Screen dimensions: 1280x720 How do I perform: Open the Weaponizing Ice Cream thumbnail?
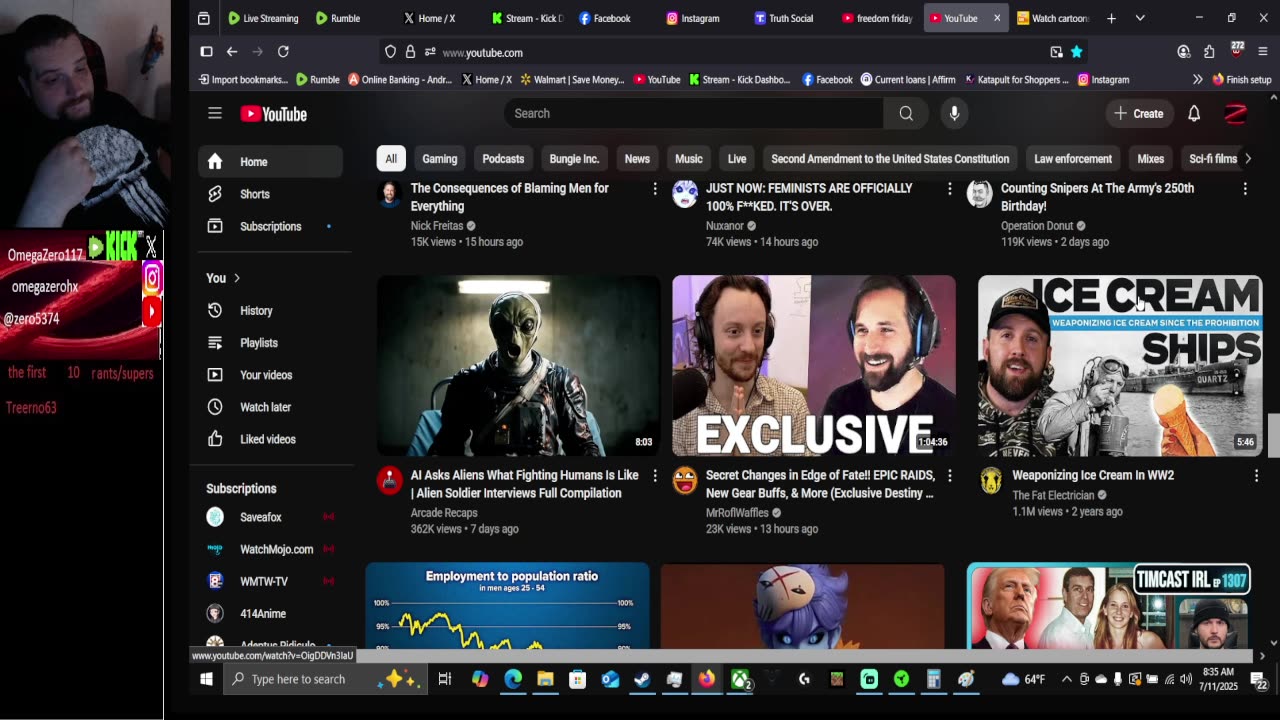(x=1120, y=366)
